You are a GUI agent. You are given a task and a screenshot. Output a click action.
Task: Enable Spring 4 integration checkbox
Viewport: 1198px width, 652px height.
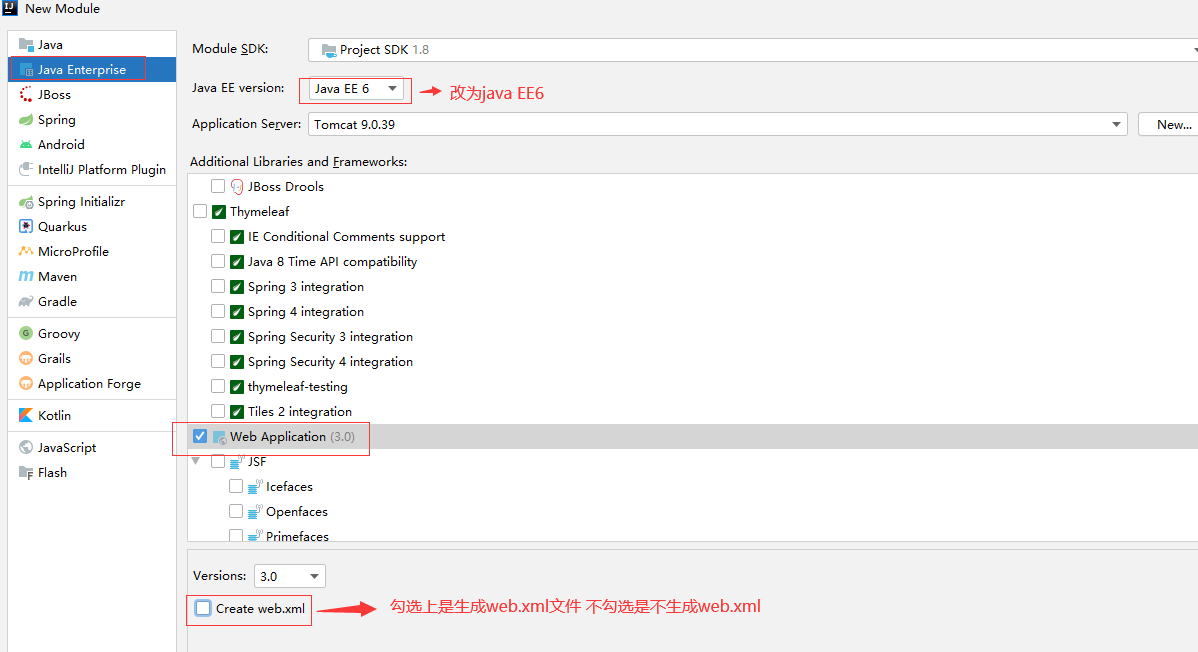[x=218, y=311]
